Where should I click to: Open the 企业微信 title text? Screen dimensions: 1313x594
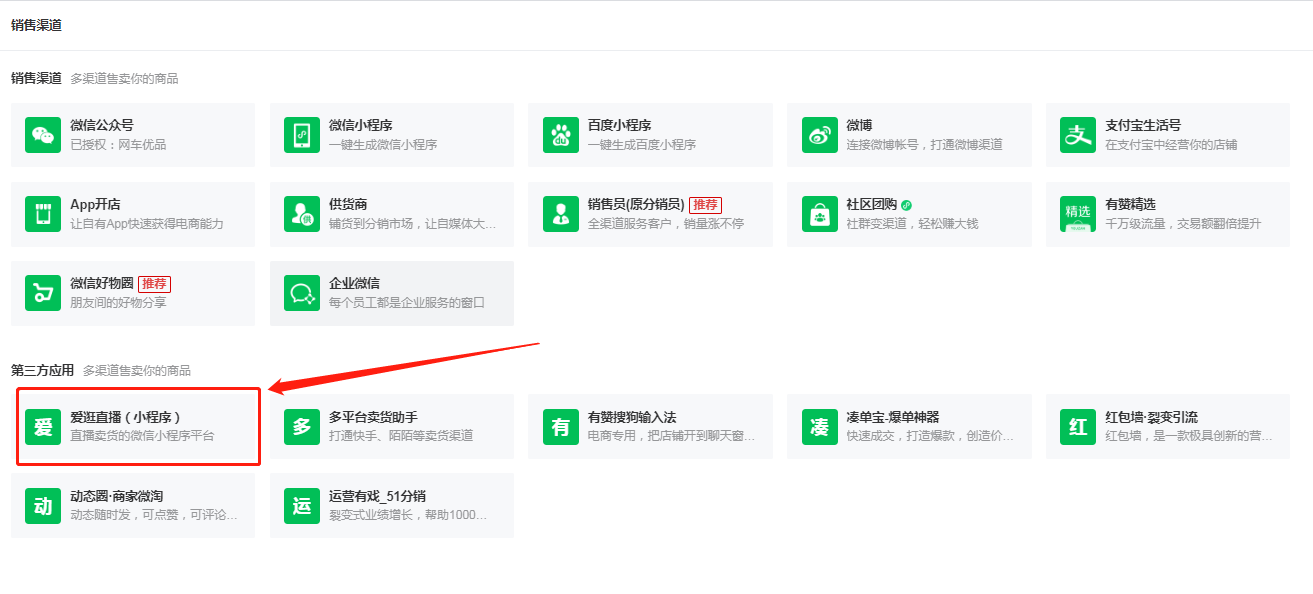tap(354, 284)
